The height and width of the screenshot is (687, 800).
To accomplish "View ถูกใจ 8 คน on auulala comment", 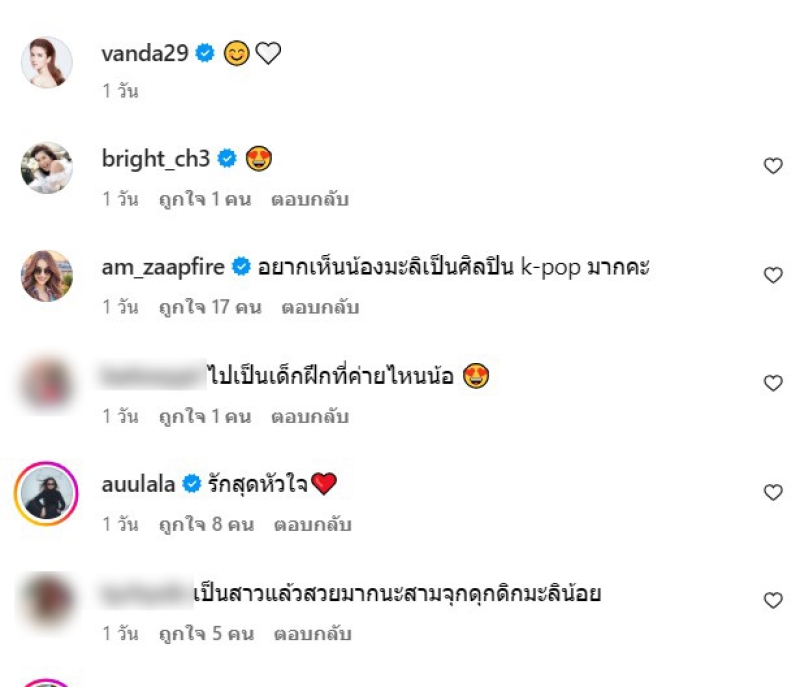I will 206,524.
